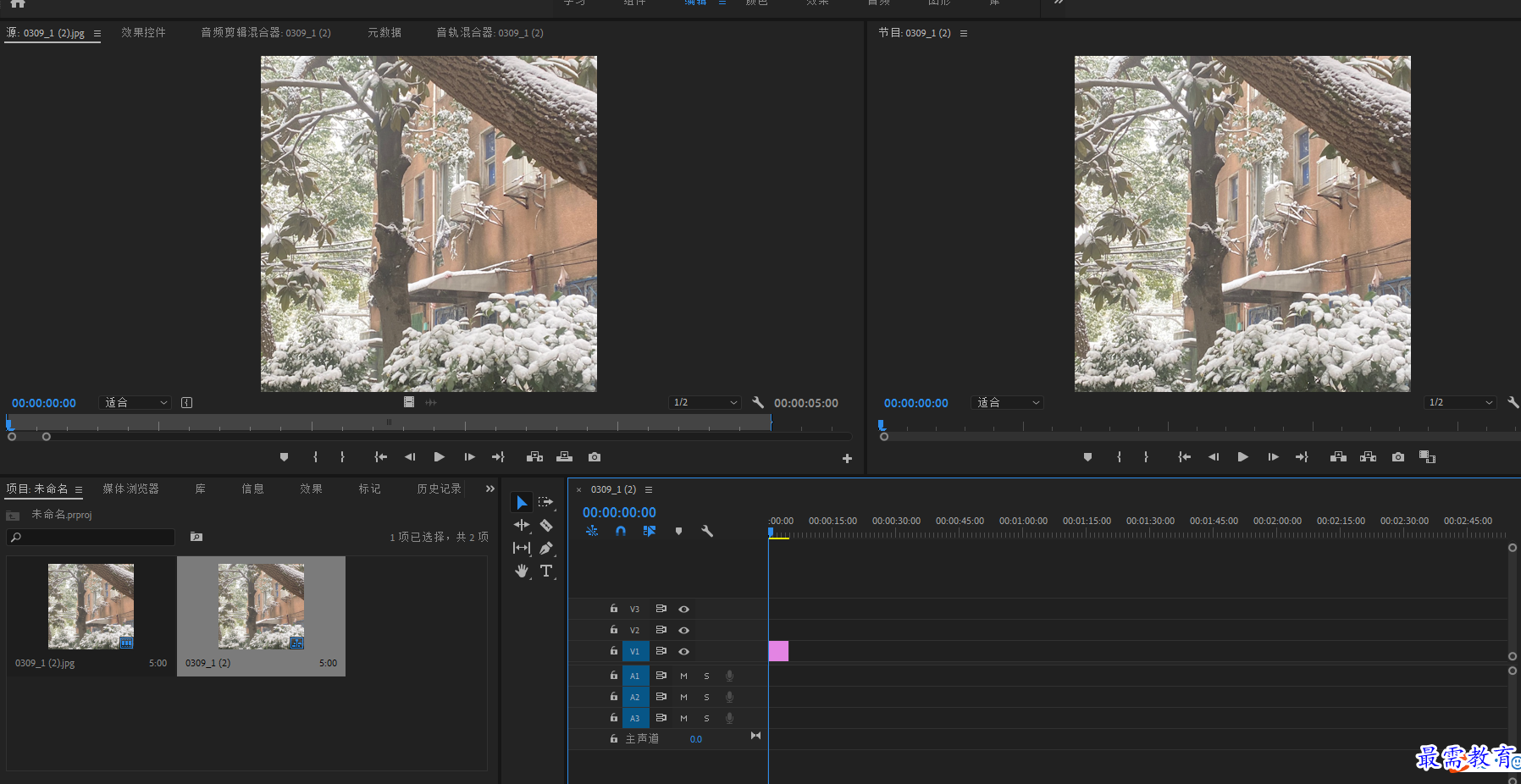
Task: Select the Selection tool in the tools panel
Action: tap(522, 502)
